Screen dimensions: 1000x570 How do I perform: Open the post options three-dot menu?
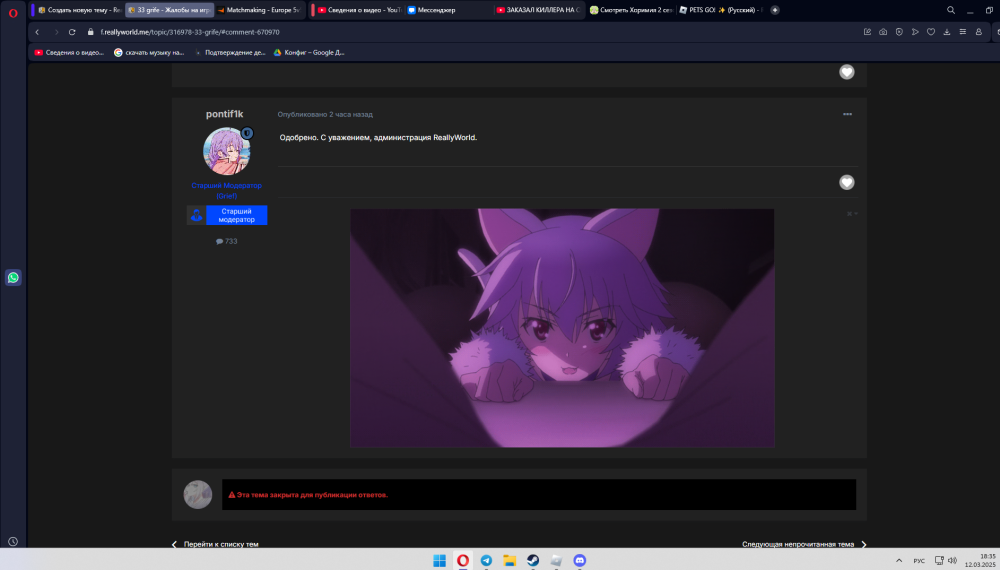click(x=848, y=114)
